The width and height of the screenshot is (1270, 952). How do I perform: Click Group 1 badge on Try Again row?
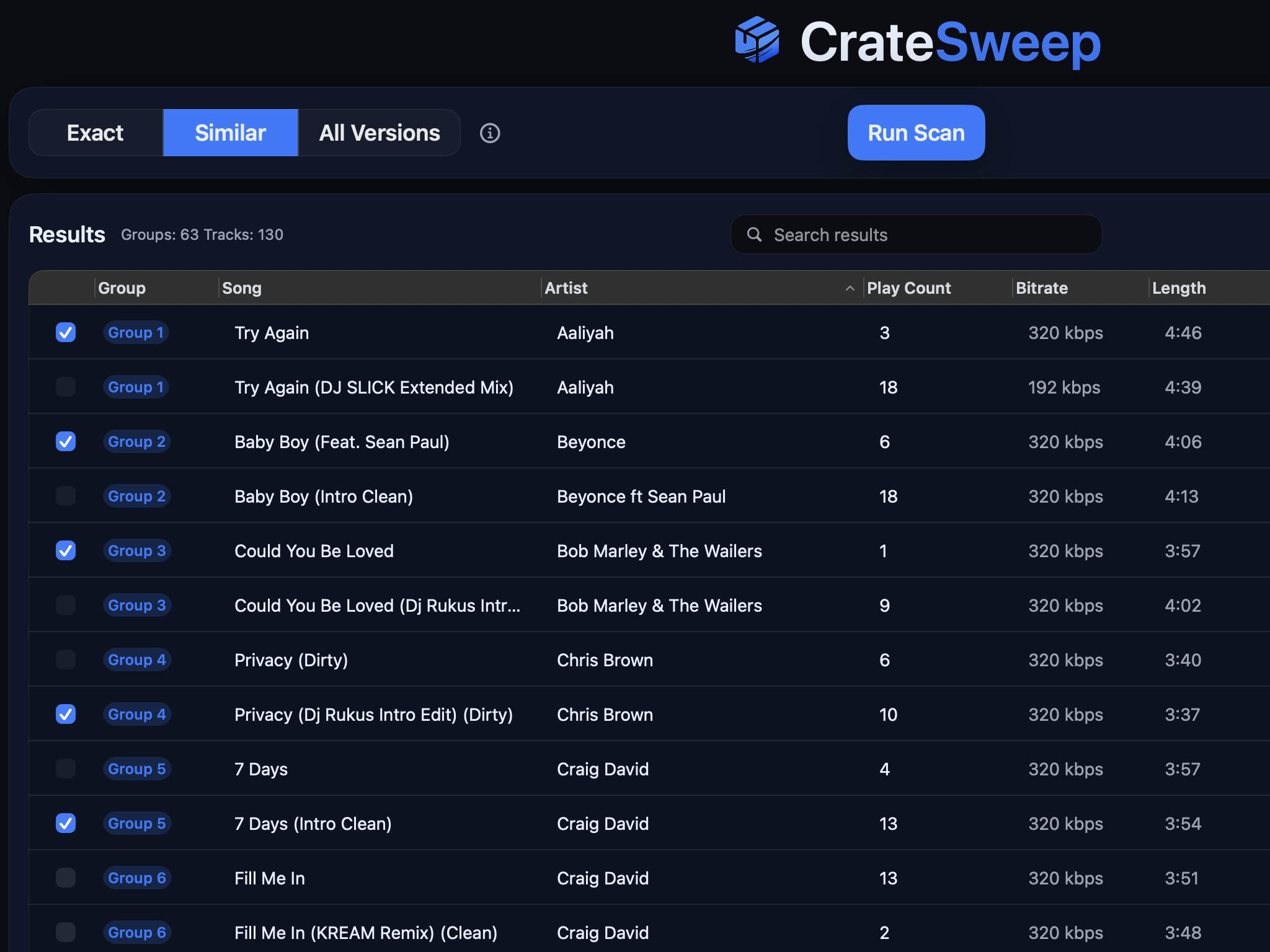pos(136,333)
